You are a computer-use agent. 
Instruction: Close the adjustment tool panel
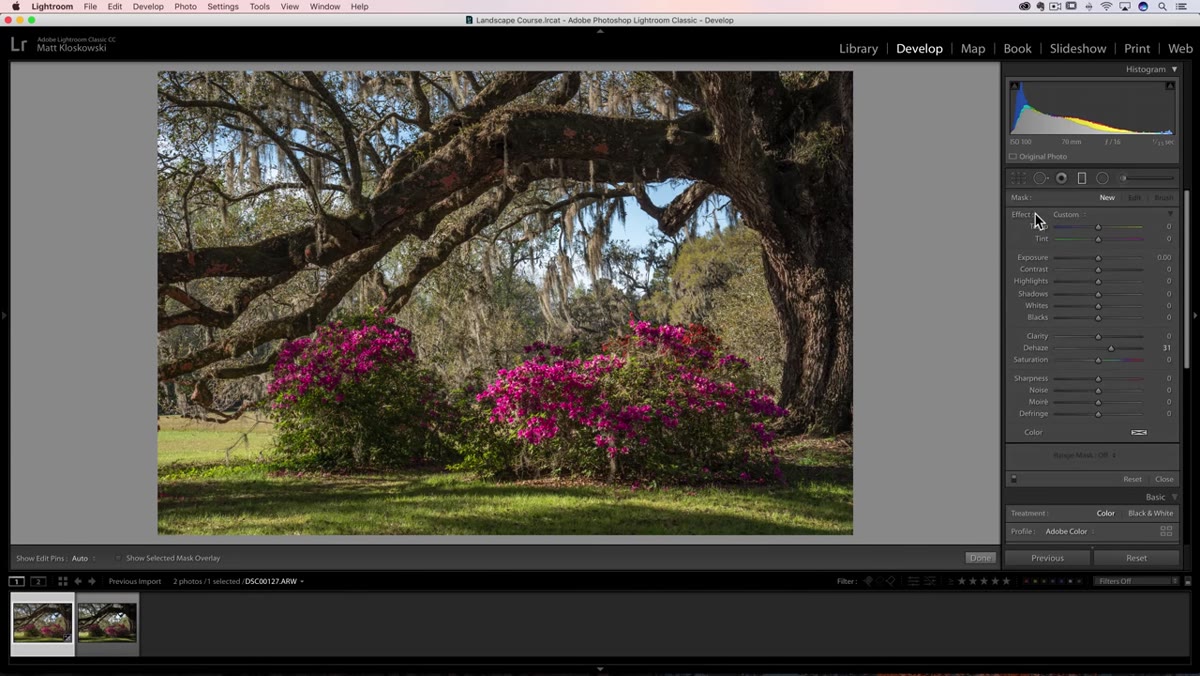click(1164, 479)
